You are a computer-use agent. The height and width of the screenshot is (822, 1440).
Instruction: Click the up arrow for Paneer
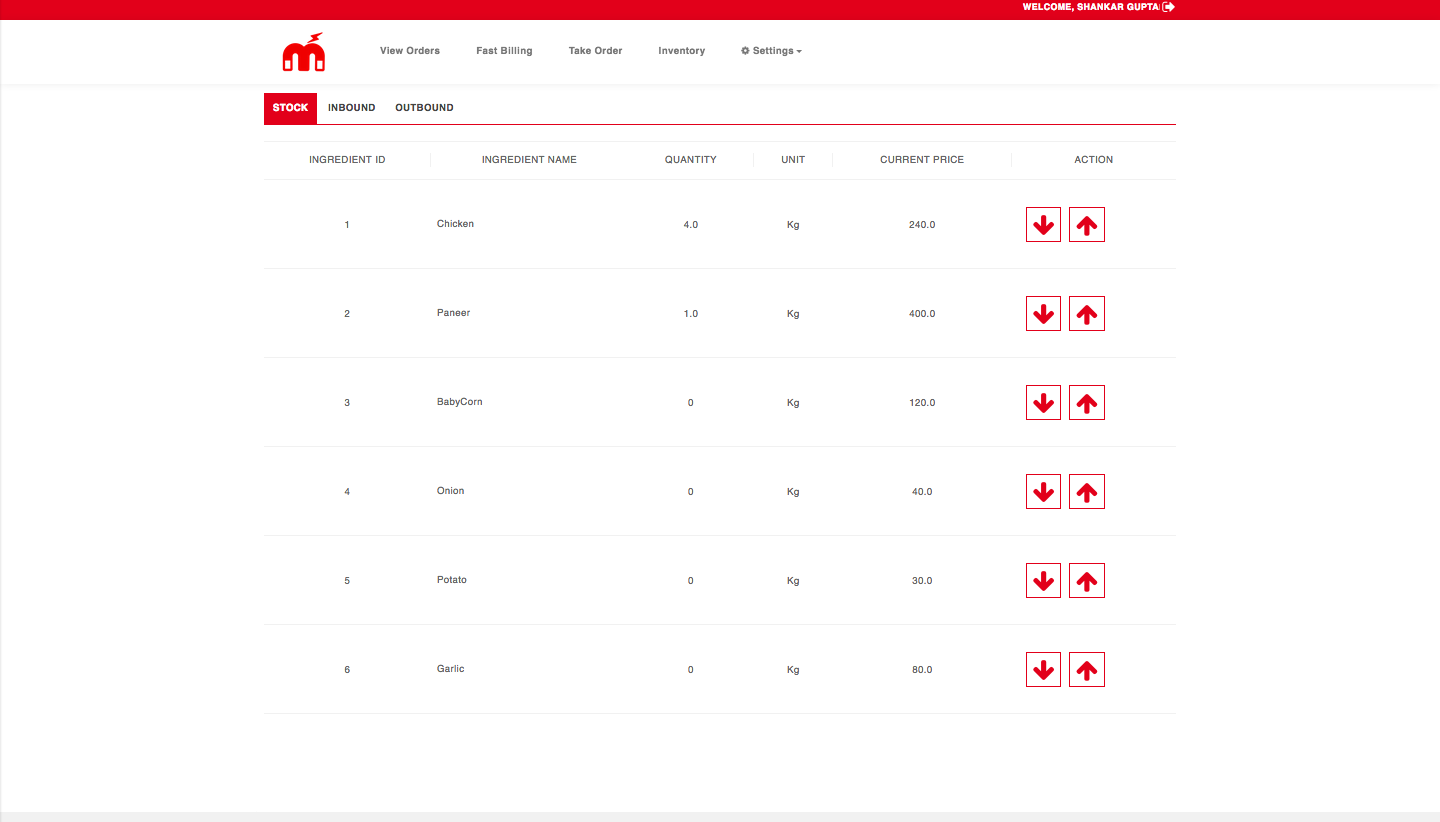(x=1087, y=314)
